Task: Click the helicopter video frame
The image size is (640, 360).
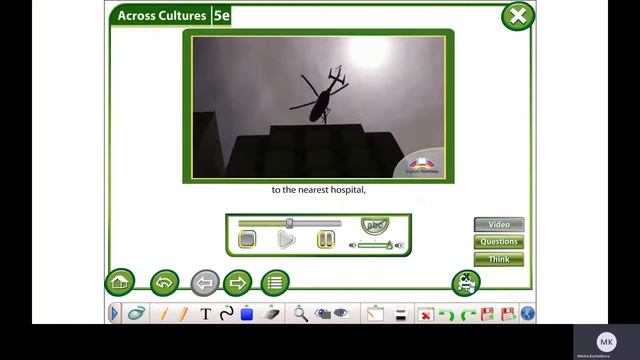Action: click(x=318, y=107)
